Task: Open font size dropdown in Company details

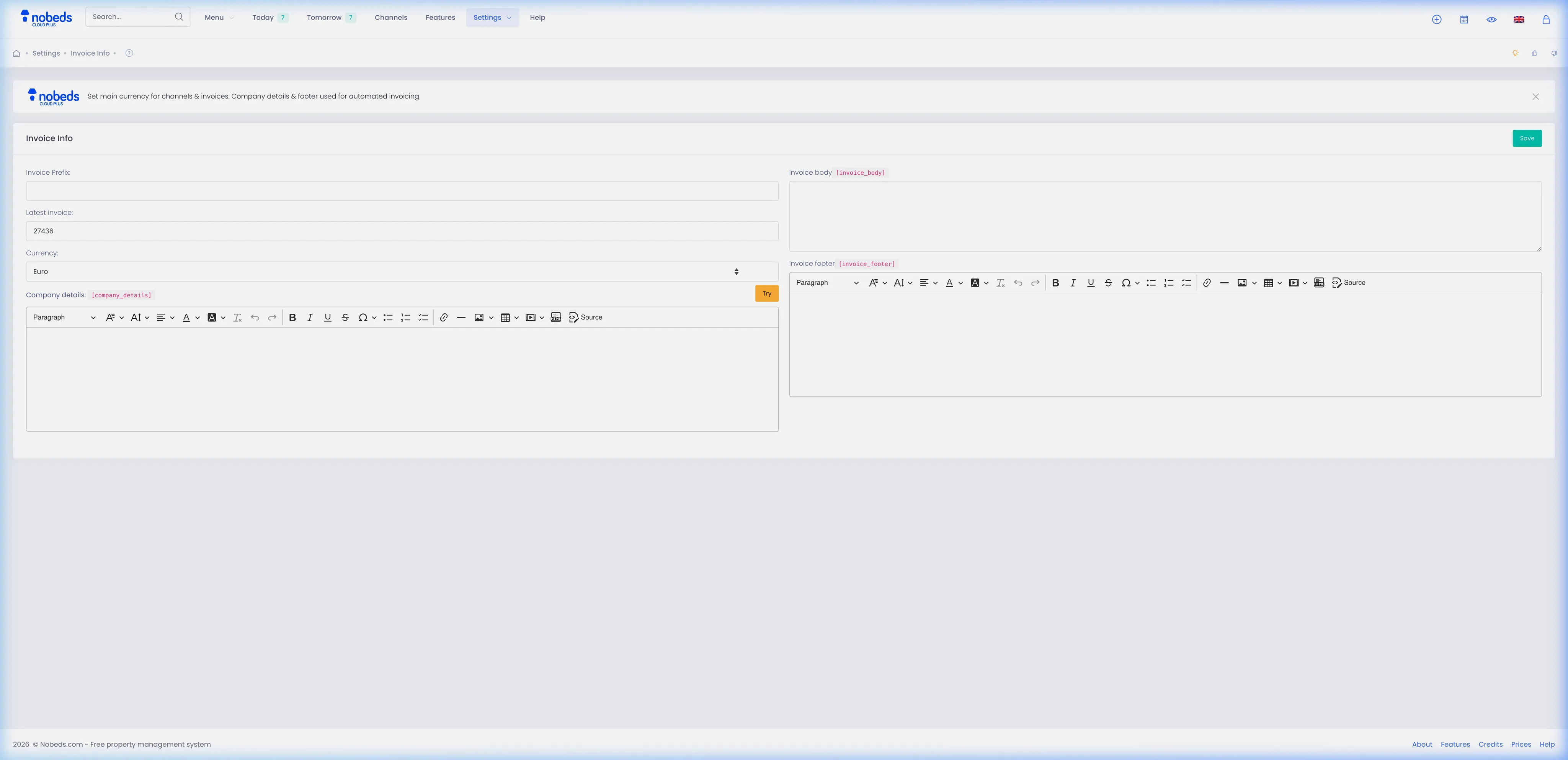Action: tap(140, 317)
